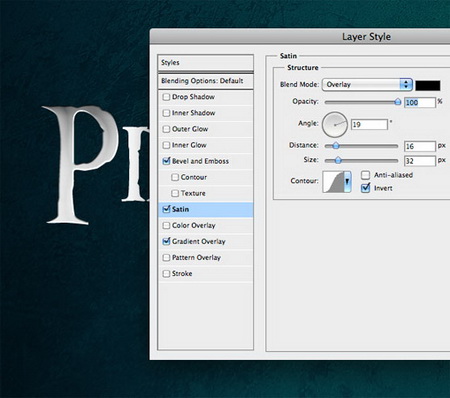Click the Size value input field
Screen dimensions: 450x398
420,161
